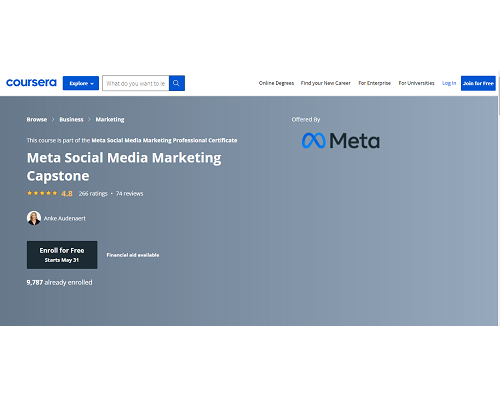
Task: Click the magnifier search button
Action: click(177, 83)
